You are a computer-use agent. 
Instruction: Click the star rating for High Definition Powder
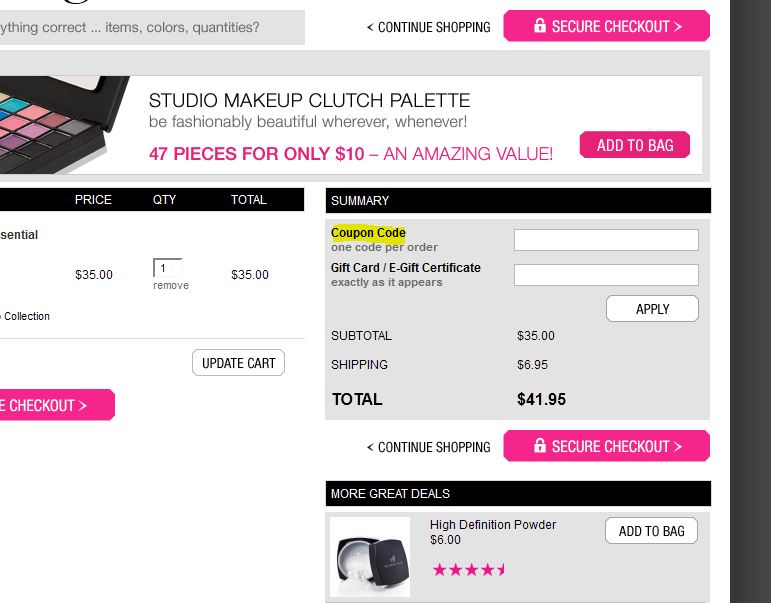pos(469,570)
